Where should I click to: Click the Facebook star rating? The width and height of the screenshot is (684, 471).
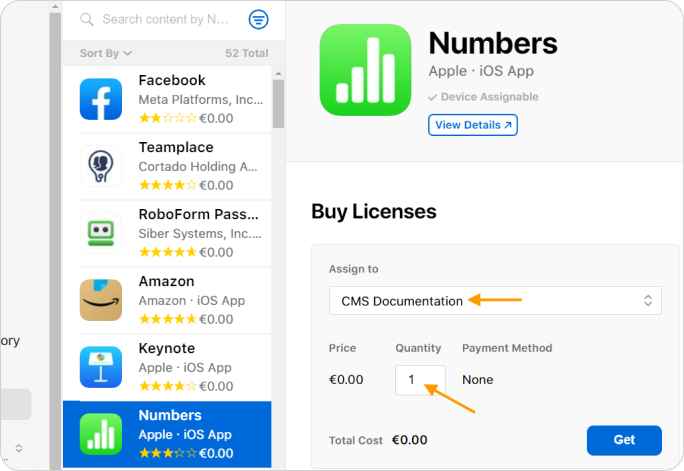(x=168, y=118)
